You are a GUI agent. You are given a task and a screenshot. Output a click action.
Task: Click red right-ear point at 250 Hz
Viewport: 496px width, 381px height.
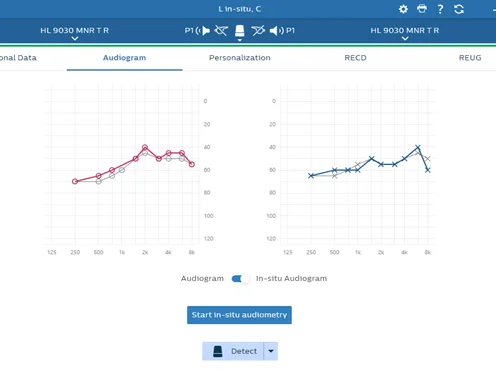75,181
